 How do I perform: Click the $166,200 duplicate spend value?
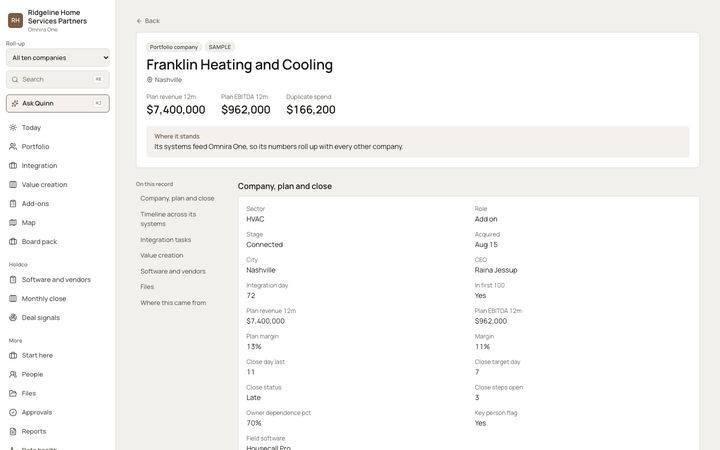(x=311, y=110)
